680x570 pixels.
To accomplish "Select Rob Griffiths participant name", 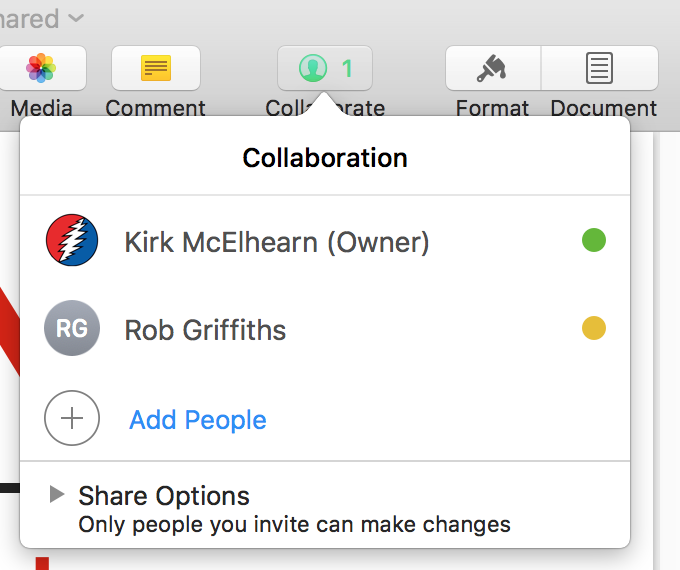I will pos(205,330).
